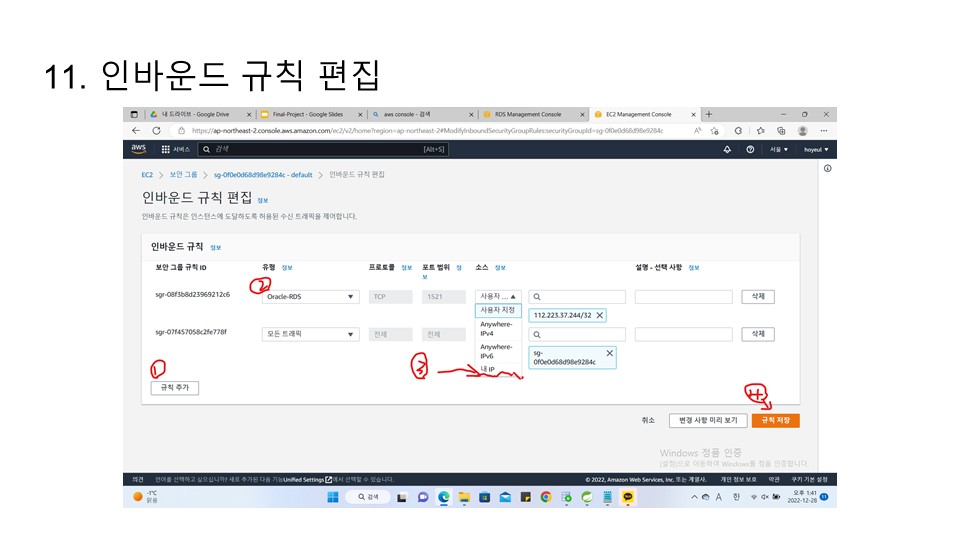This screenshot has height=540, width=960.
Task: Open the Mail app from taskbar
Action: [x=505, y=497]
